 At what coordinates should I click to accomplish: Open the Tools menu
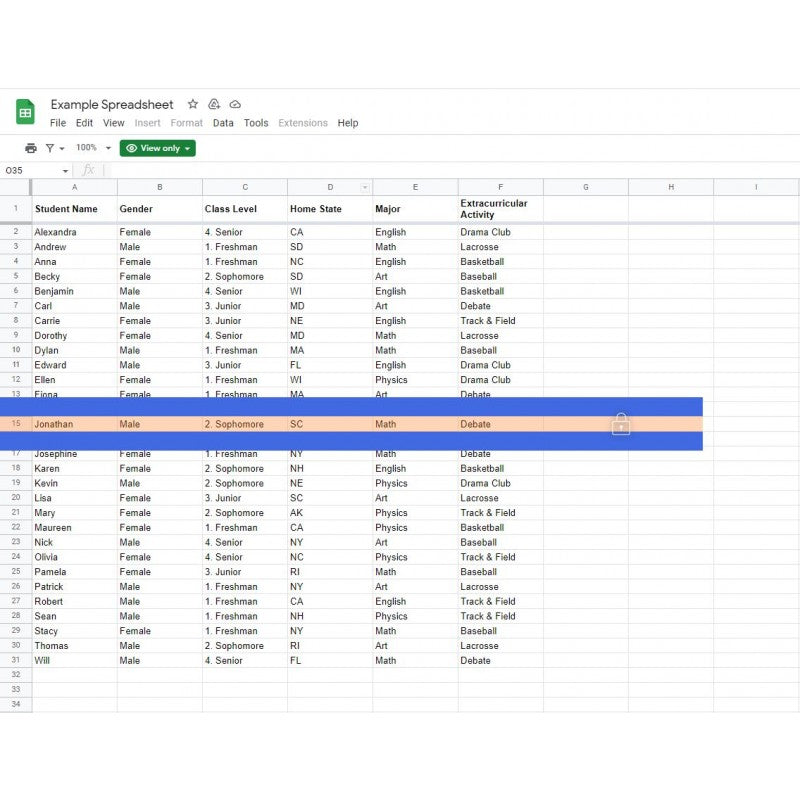click(x=256, y=123)
